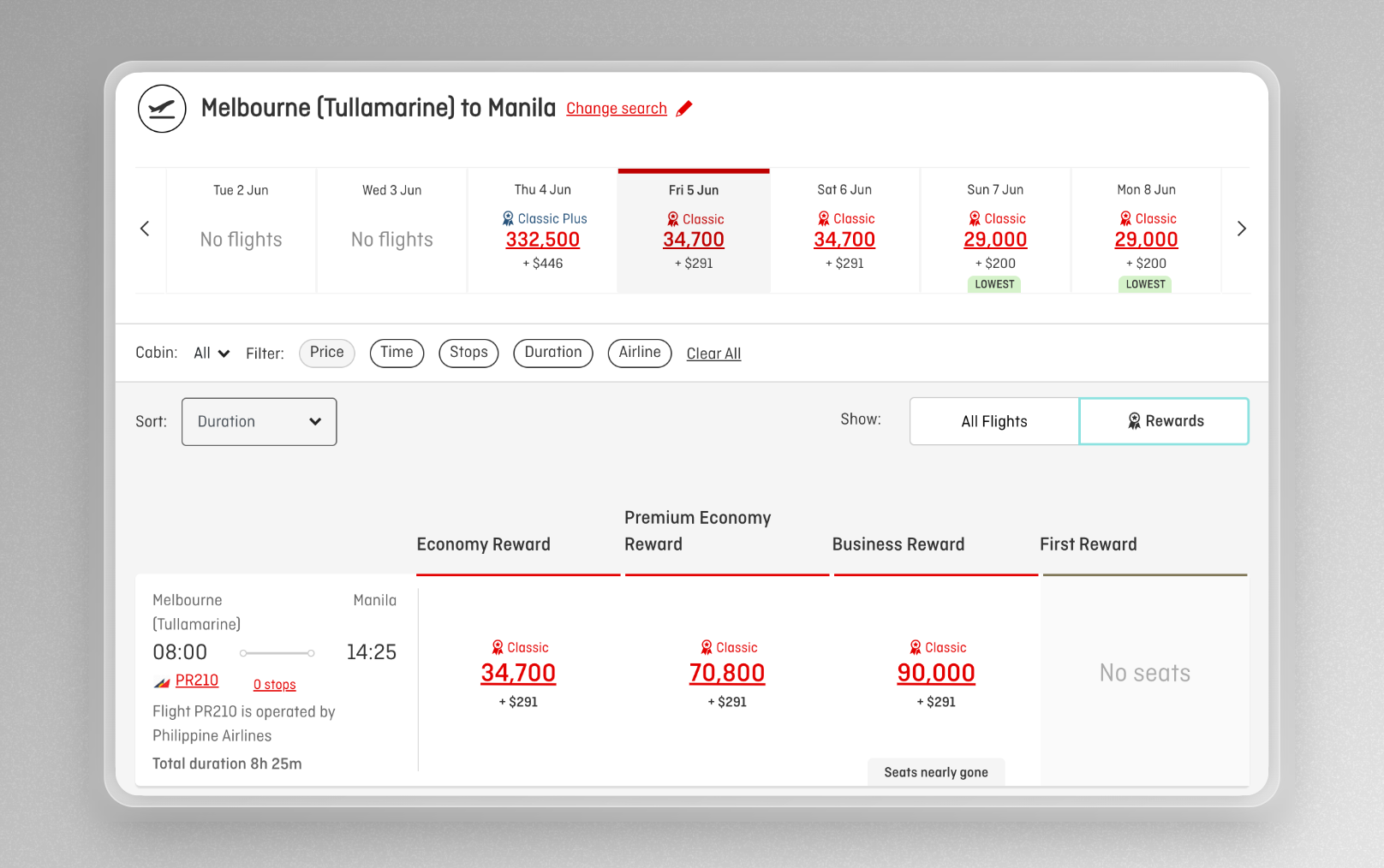Image resolution: width=1384 pixels, height=868 pixels.
Task: Select Wed 3 Jun date tab
Action: 392,230
